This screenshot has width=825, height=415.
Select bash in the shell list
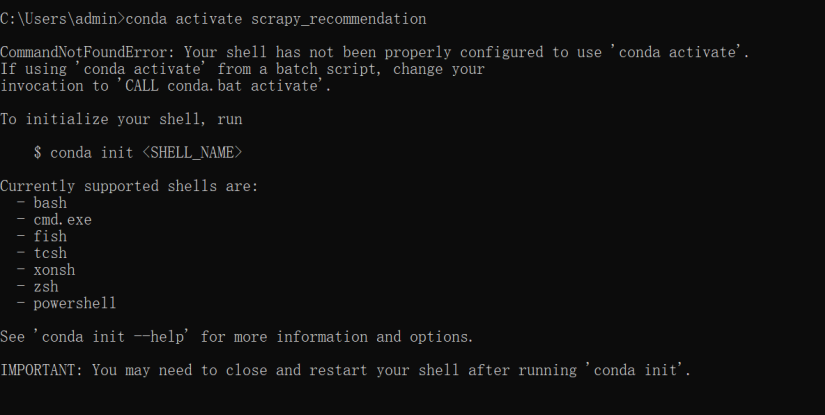[x=50, y=203]
